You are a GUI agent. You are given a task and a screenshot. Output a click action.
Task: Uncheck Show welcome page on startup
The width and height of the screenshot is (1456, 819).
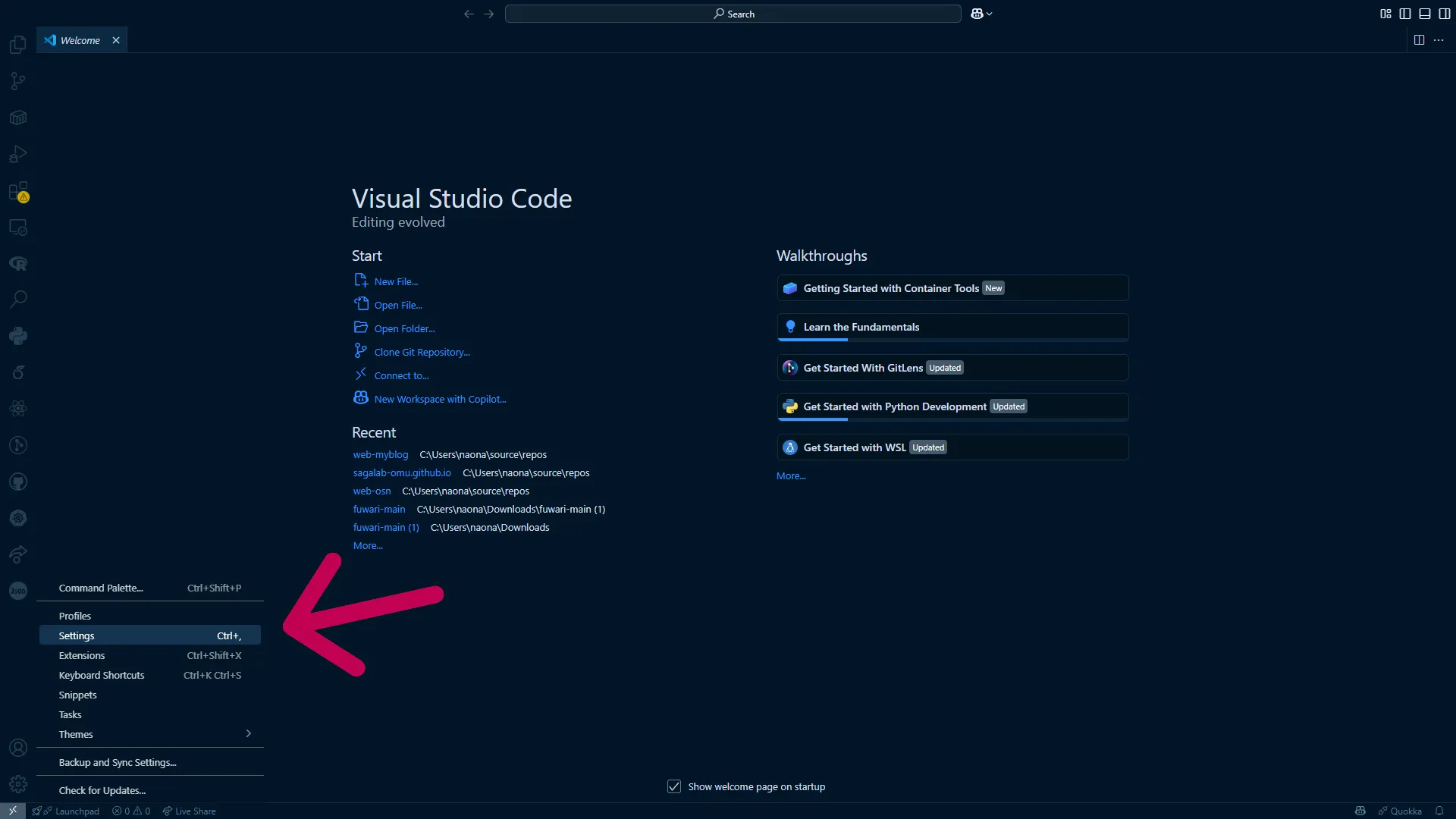(674, 786)
